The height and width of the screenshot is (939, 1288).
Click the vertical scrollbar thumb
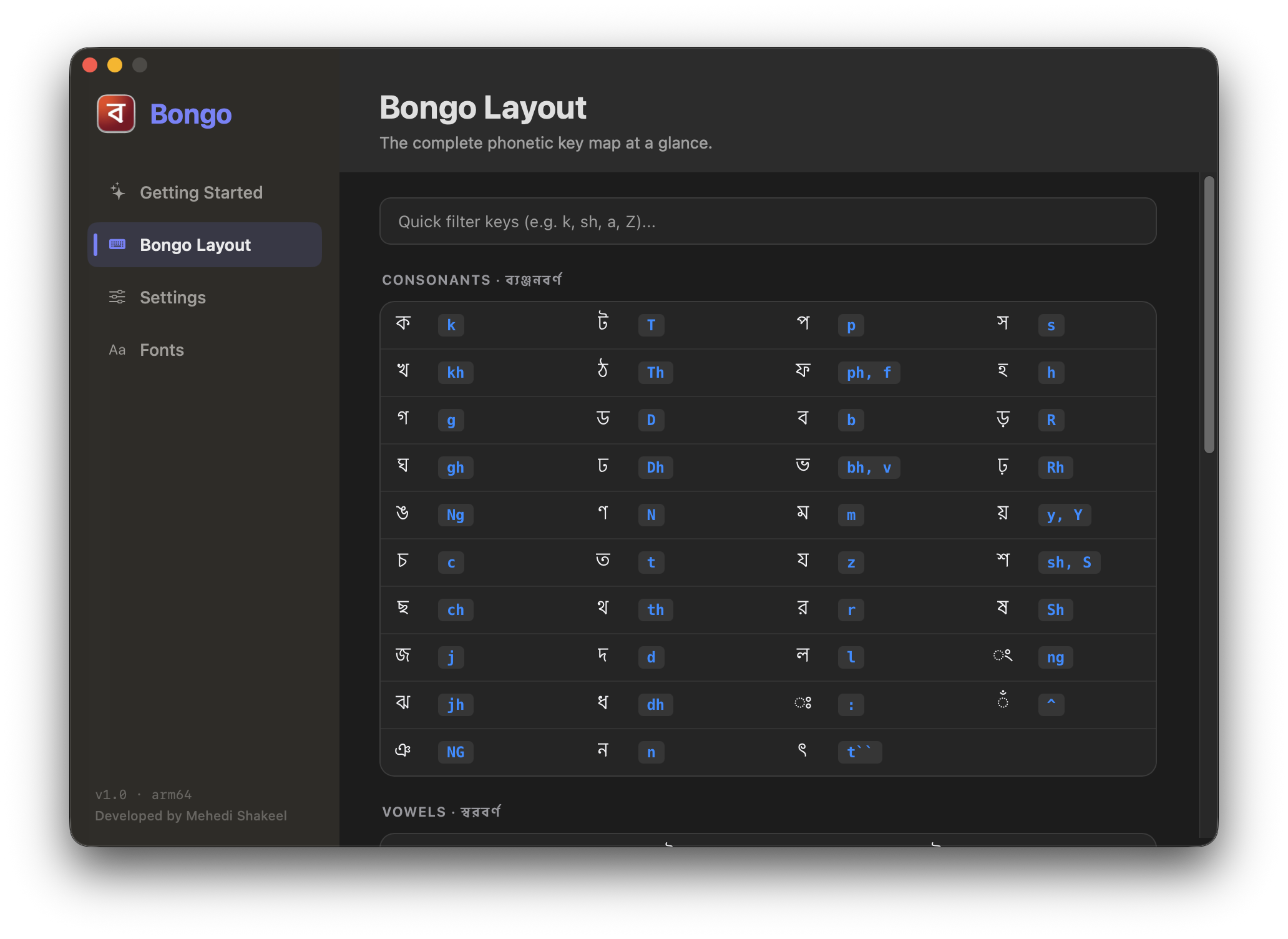(1209, 315)
